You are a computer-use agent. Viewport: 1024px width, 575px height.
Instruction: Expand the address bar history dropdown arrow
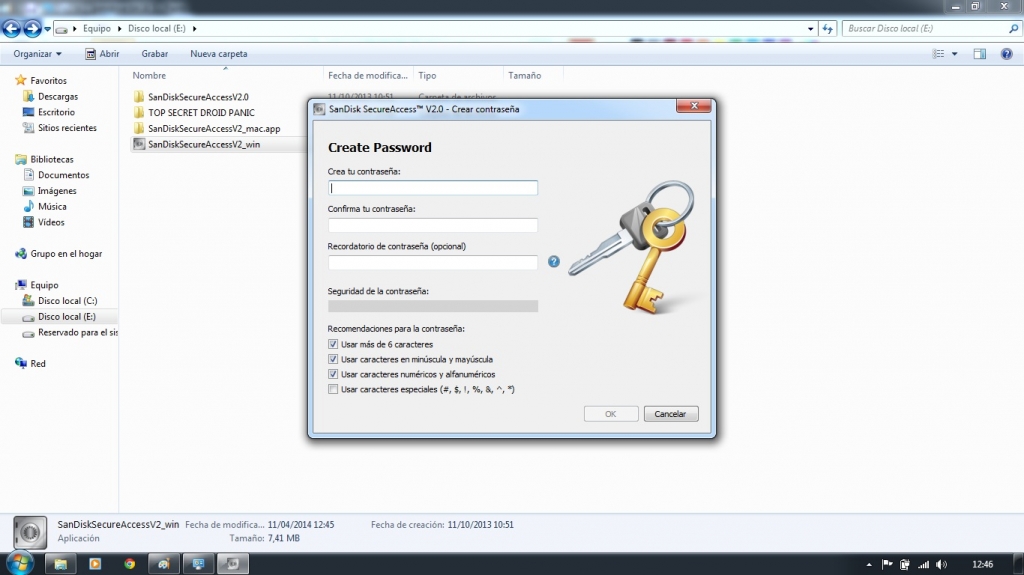pos(808,29)
